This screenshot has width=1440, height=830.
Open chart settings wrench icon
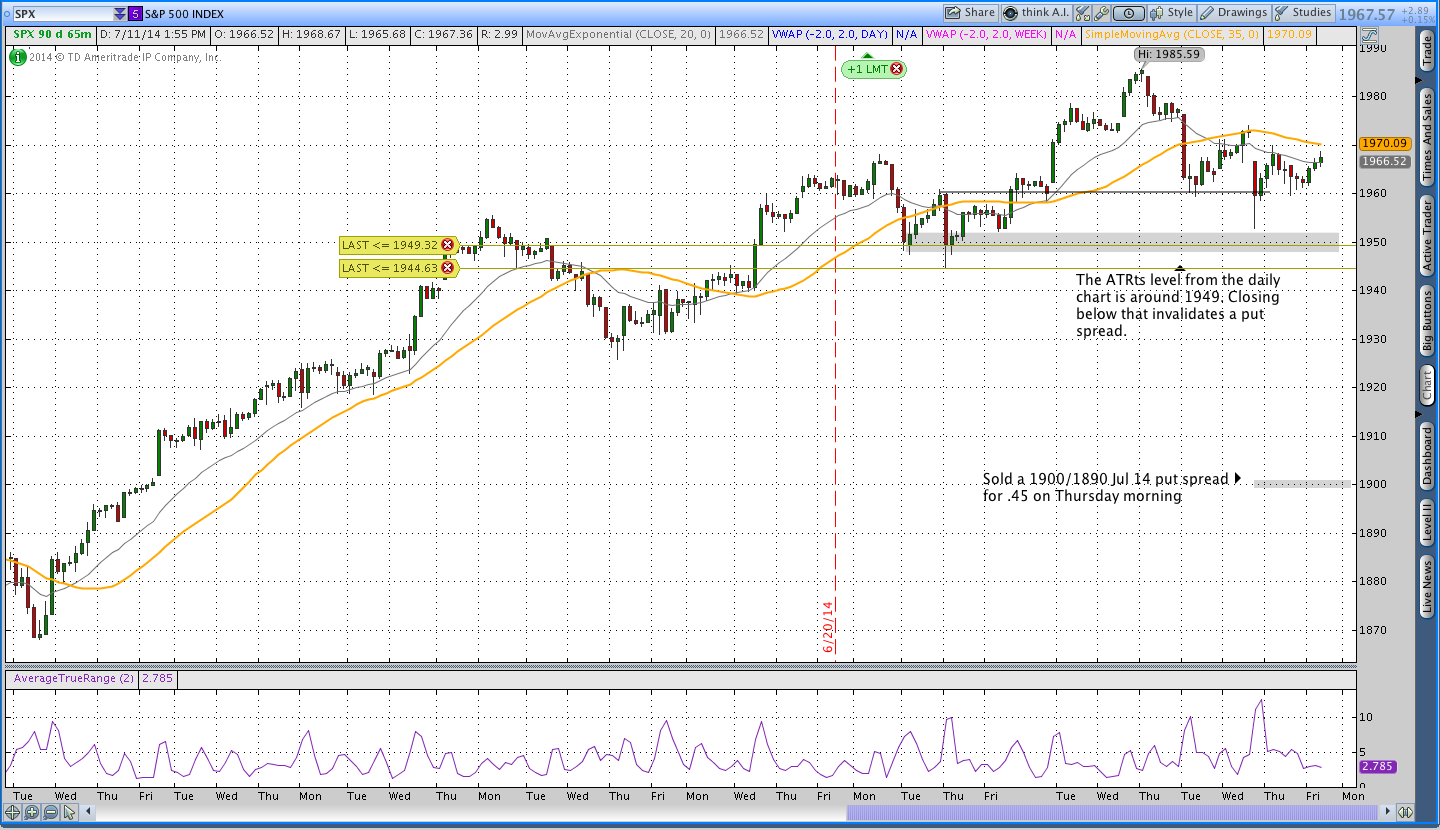click(x=1102, y=13)
